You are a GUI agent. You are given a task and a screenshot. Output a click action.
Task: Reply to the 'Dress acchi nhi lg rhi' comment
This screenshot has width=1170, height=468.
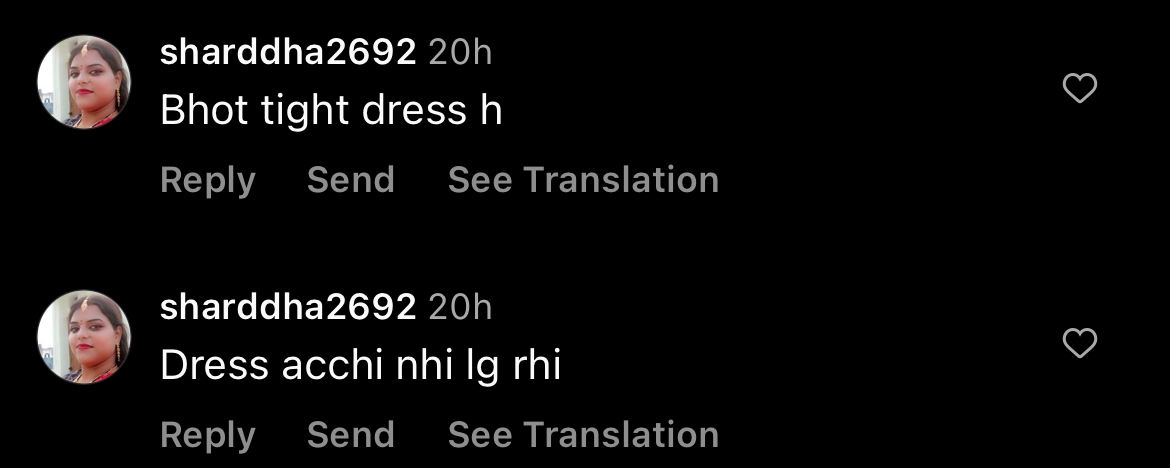pos(207,435)
